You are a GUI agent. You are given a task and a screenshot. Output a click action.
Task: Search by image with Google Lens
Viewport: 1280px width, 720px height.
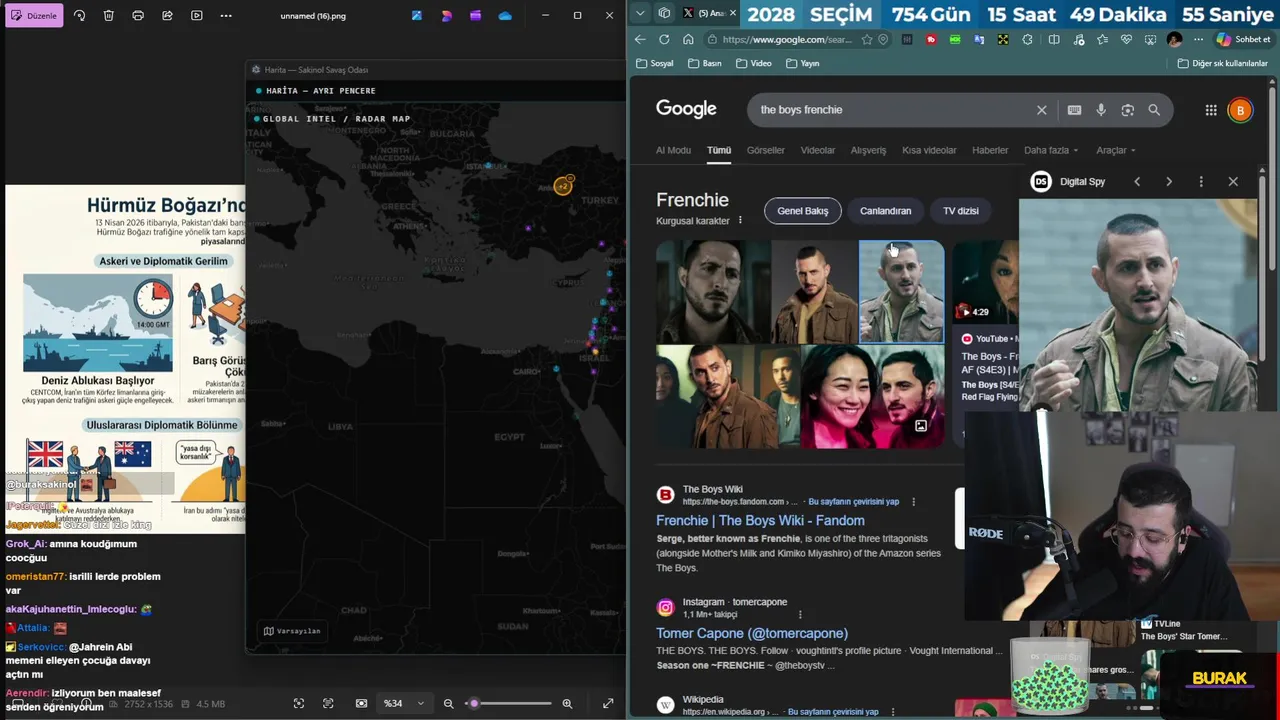click(1127, 110)
